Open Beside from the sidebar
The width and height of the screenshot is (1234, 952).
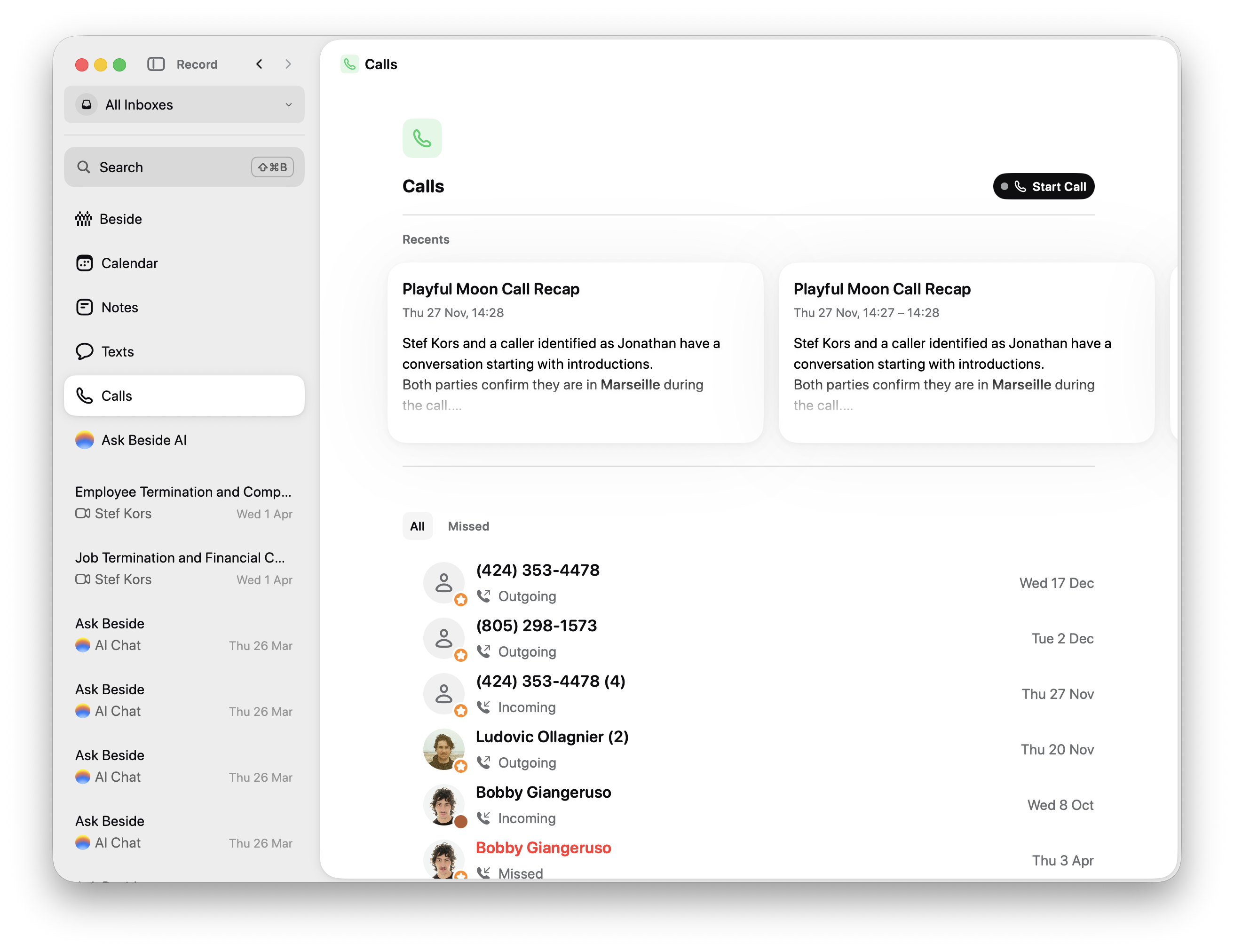click(x=120, y=219)
